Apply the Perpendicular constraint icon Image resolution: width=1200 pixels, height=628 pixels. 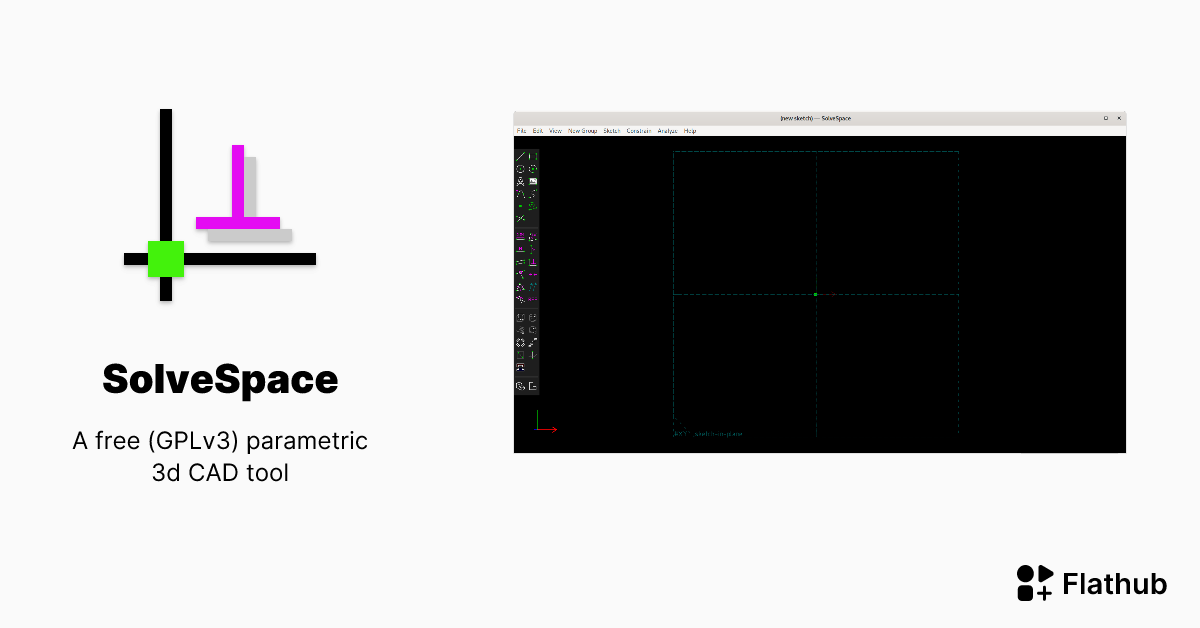(x=532, y=262)
